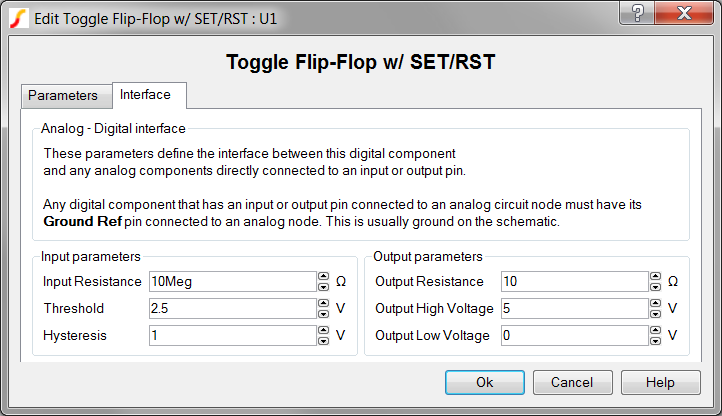
Task: Lower Hysteresis using the down spinner
Action: [x=324, y=341]
